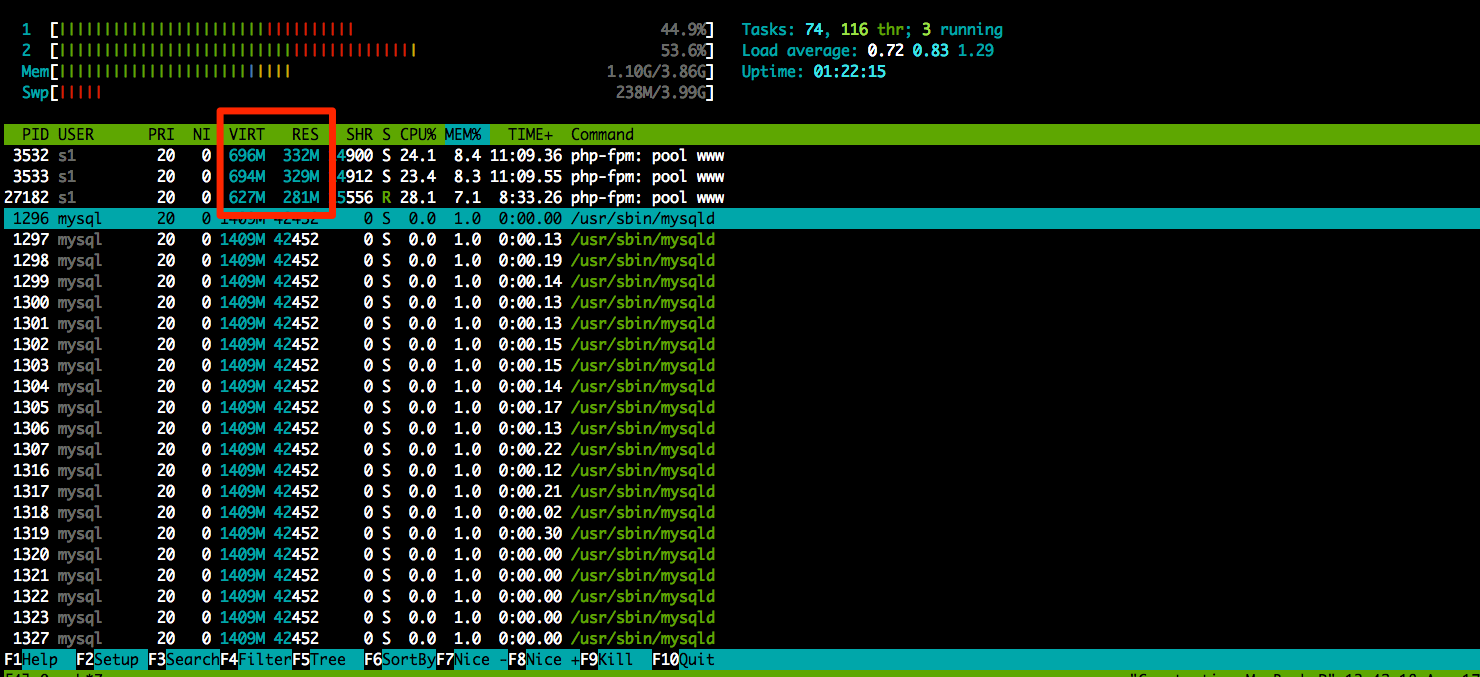
Task: Select the mysqld row with PID 1306
Action: (740, 428)
